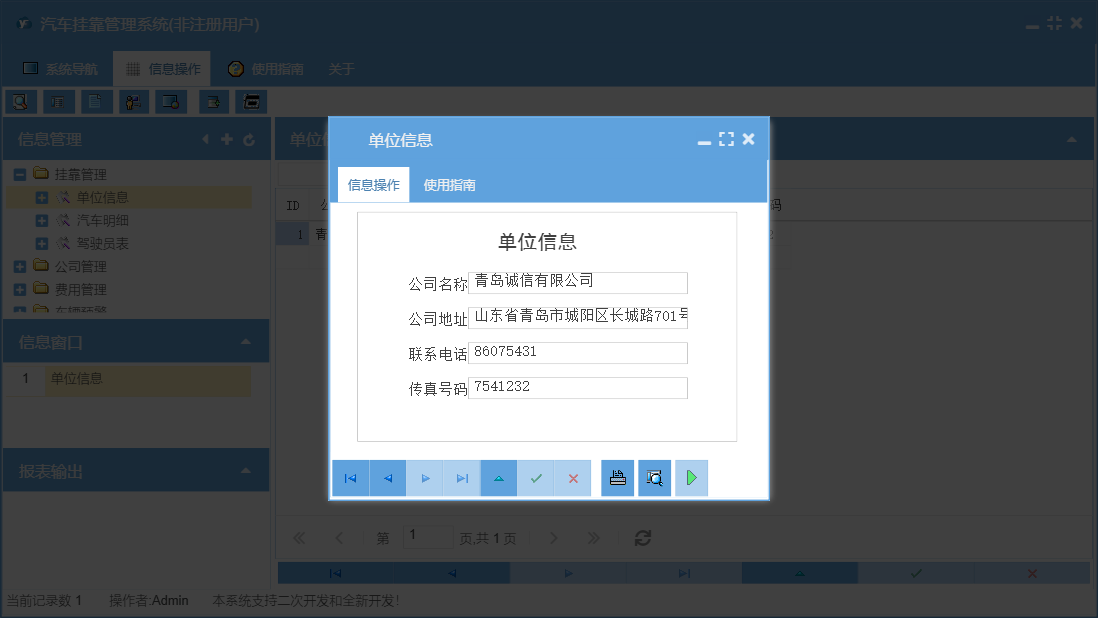
Task: Go to the next page of results
Action: 553,538
